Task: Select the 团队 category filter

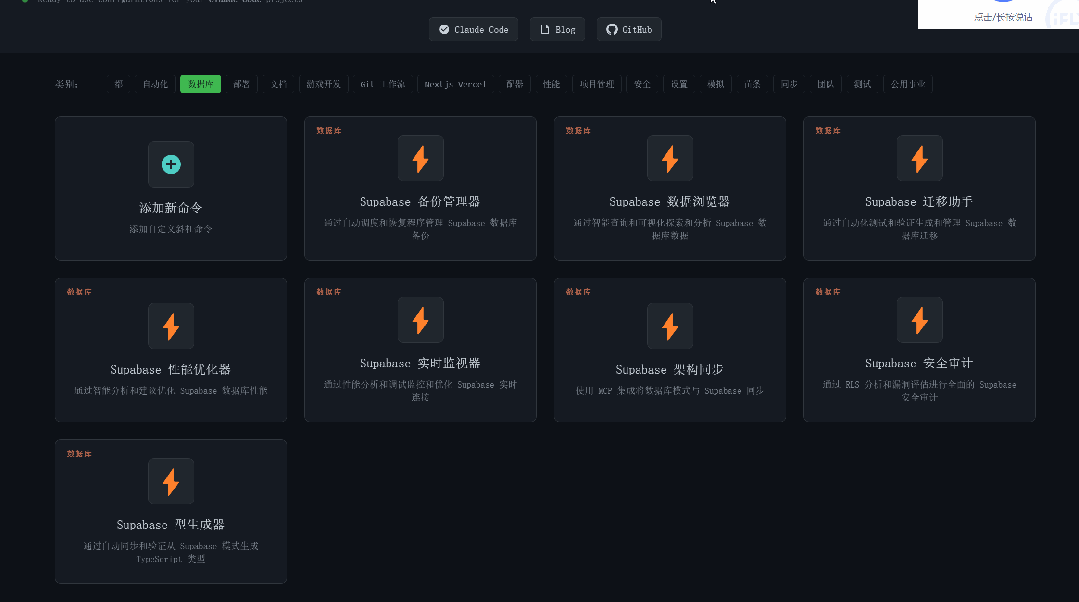Action: 826,84
